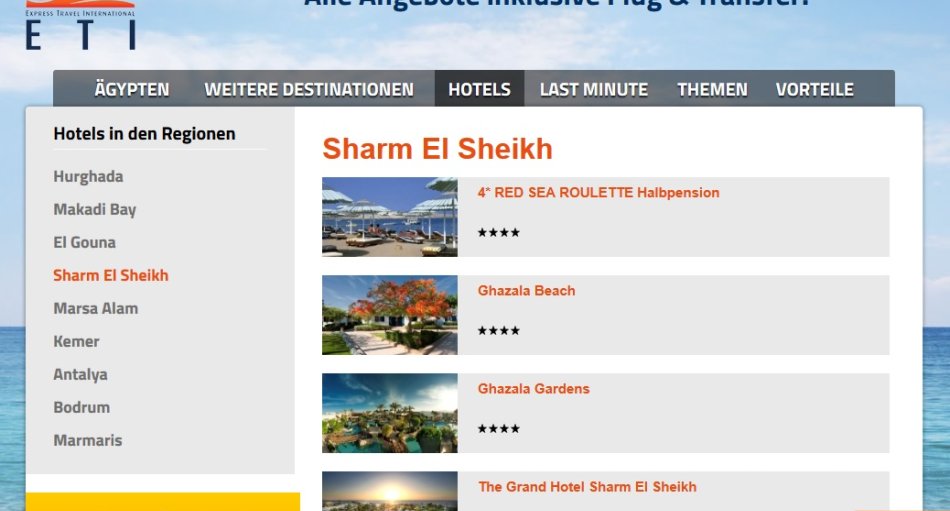Open the VORTEILE menu item
The height and width of the screenshot is (511, 950).
click(814, 89)
